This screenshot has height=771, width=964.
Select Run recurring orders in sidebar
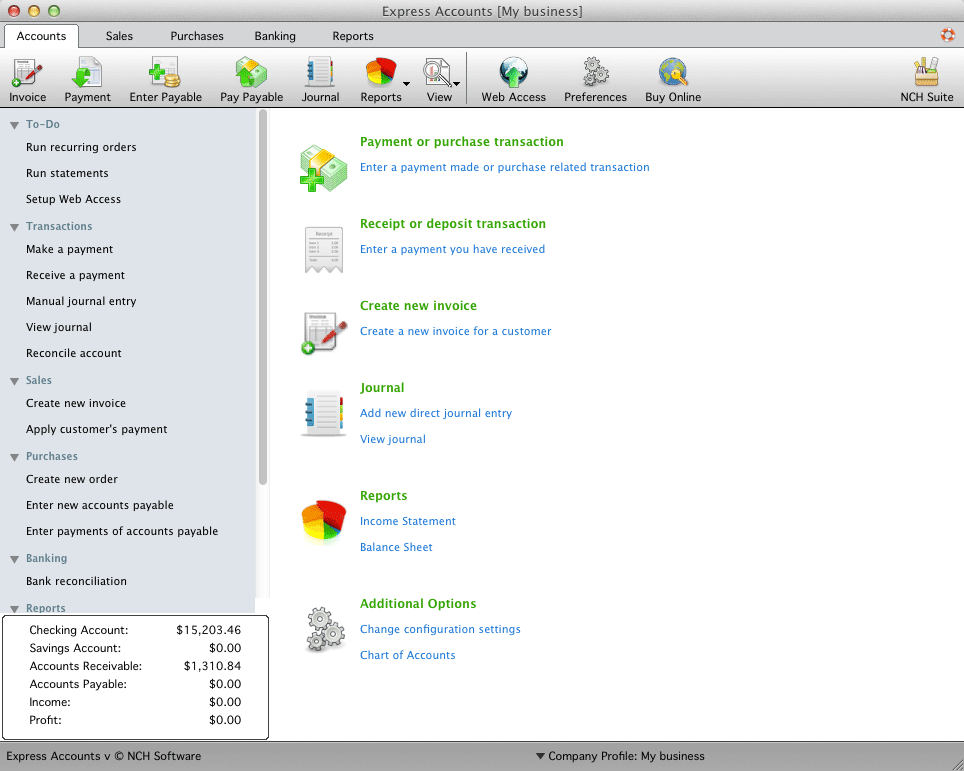tap(81, 147)
